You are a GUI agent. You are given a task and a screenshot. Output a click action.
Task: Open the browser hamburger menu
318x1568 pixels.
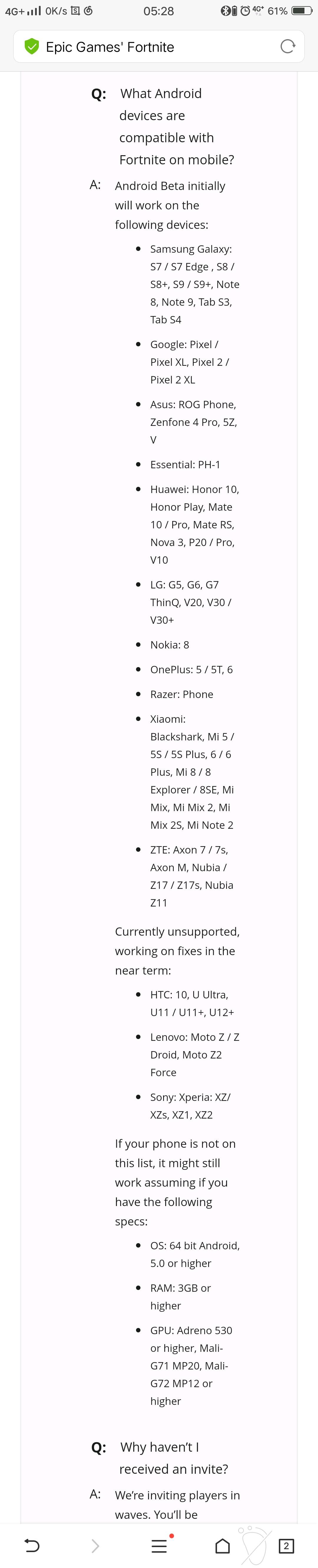point(159,1546)
